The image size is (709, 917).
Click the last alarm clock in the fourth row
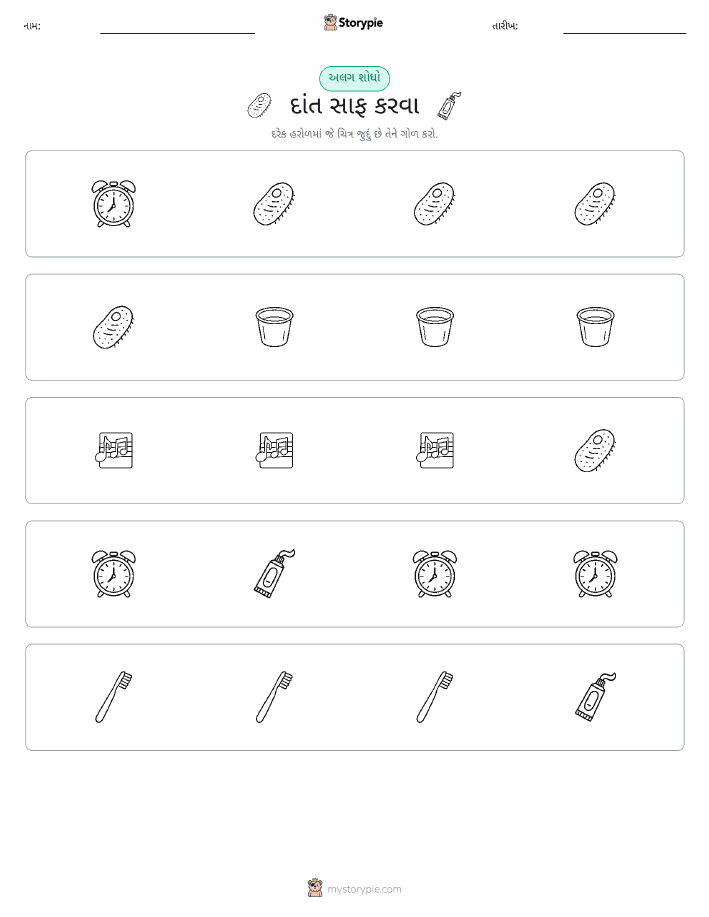595,574
